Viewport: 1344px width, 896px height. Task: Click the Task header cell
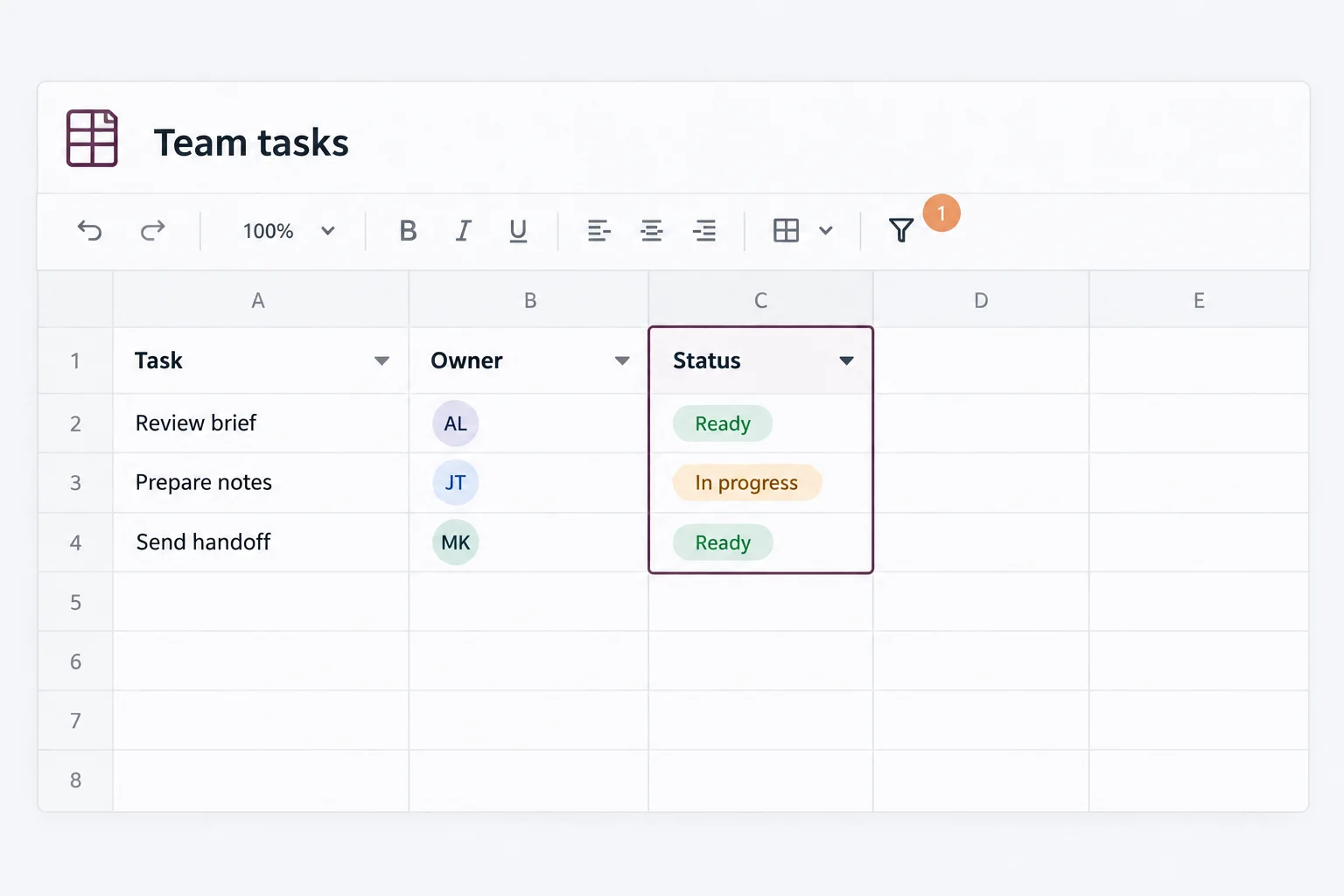coord(261,360)
